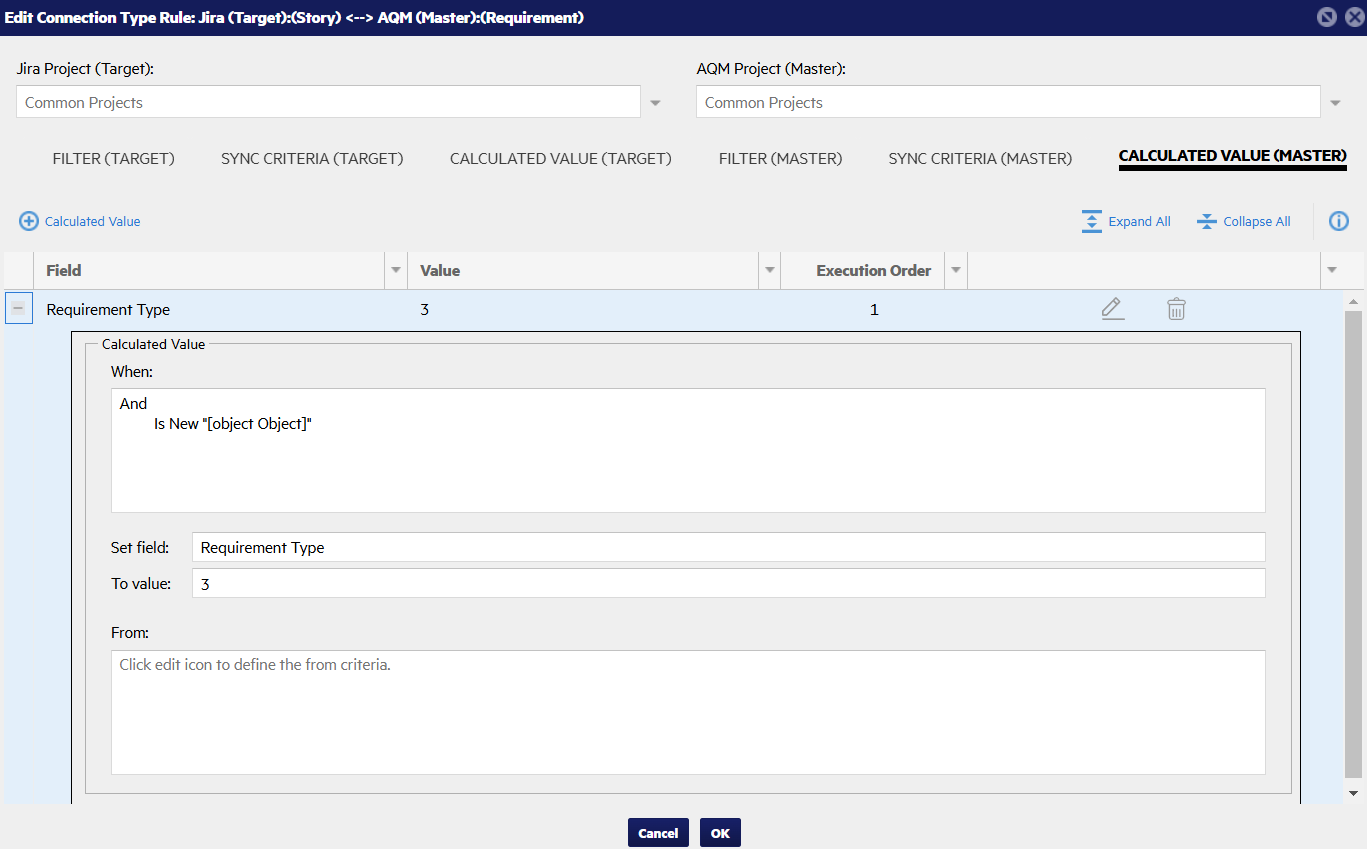Open the AQM Project dropdown arrow

pos(1336,103)
